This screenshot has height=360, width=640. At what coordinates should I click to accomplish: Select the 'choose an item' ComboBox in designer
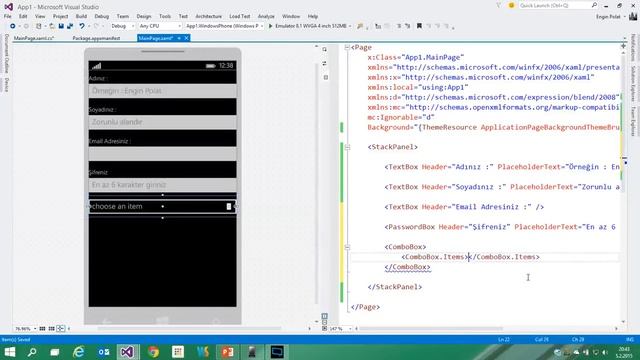[162, 207]
